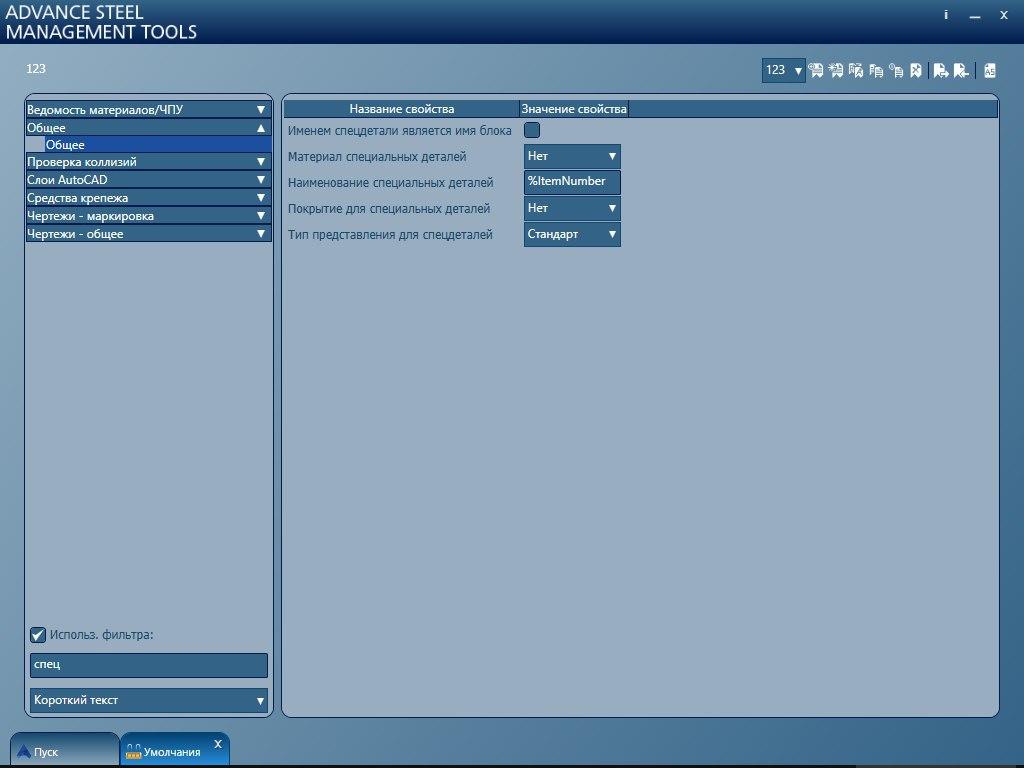
Task: Click the export icon with right arrow
Action: (x=941, y=70)
